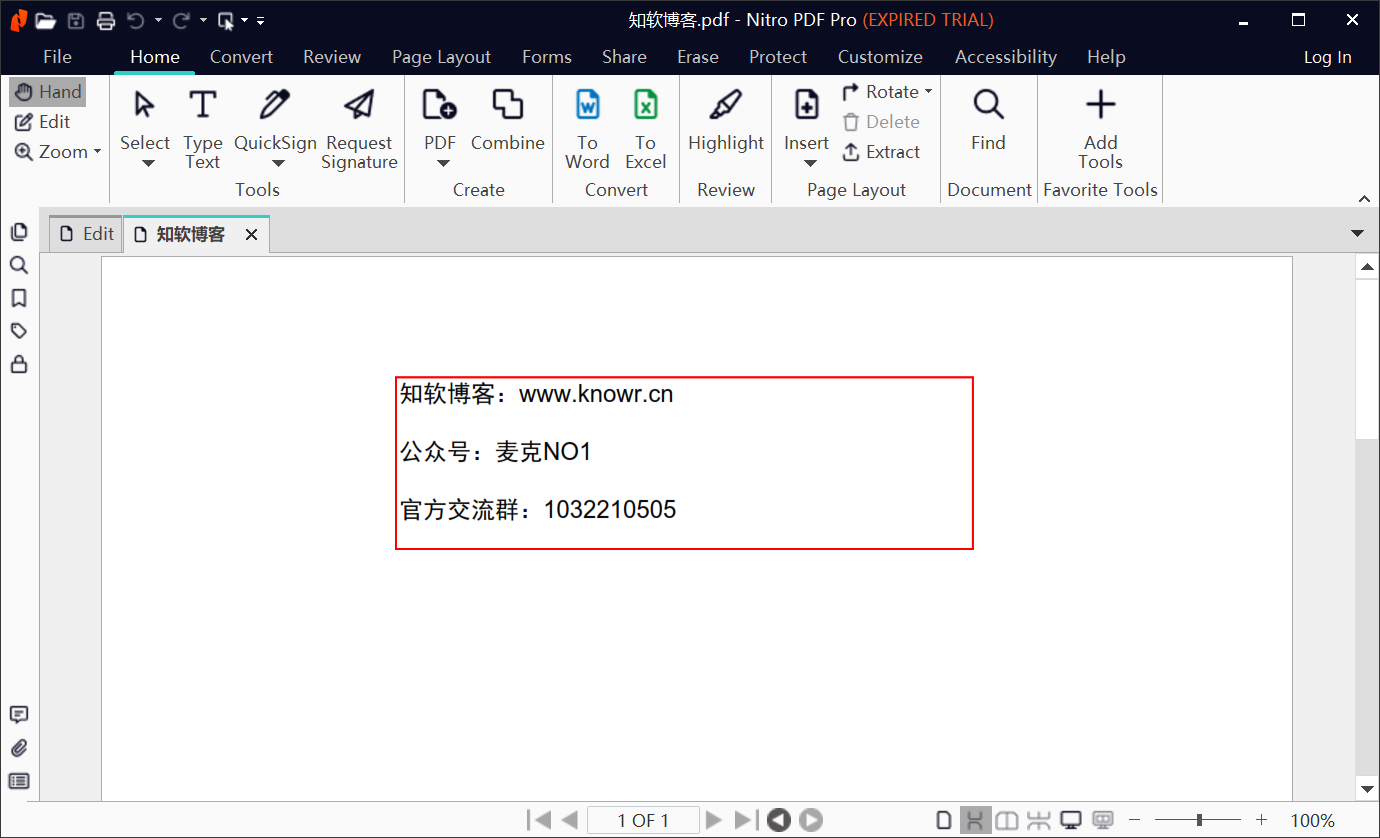Click the page number field
Viewport: 1380px width, 838px height.
point(642,820)
